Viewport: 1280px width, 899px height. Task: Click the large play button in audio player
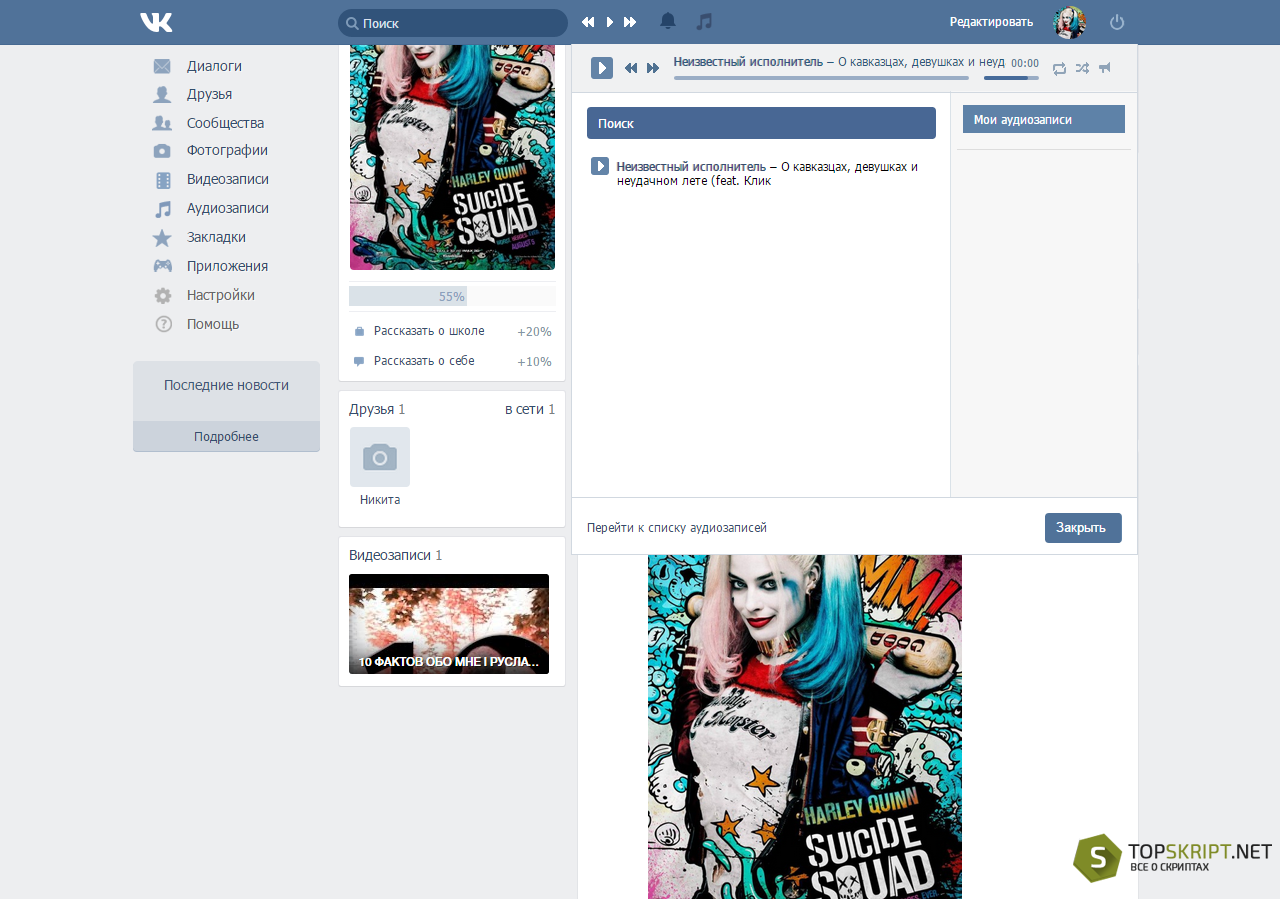coord(602,68)
